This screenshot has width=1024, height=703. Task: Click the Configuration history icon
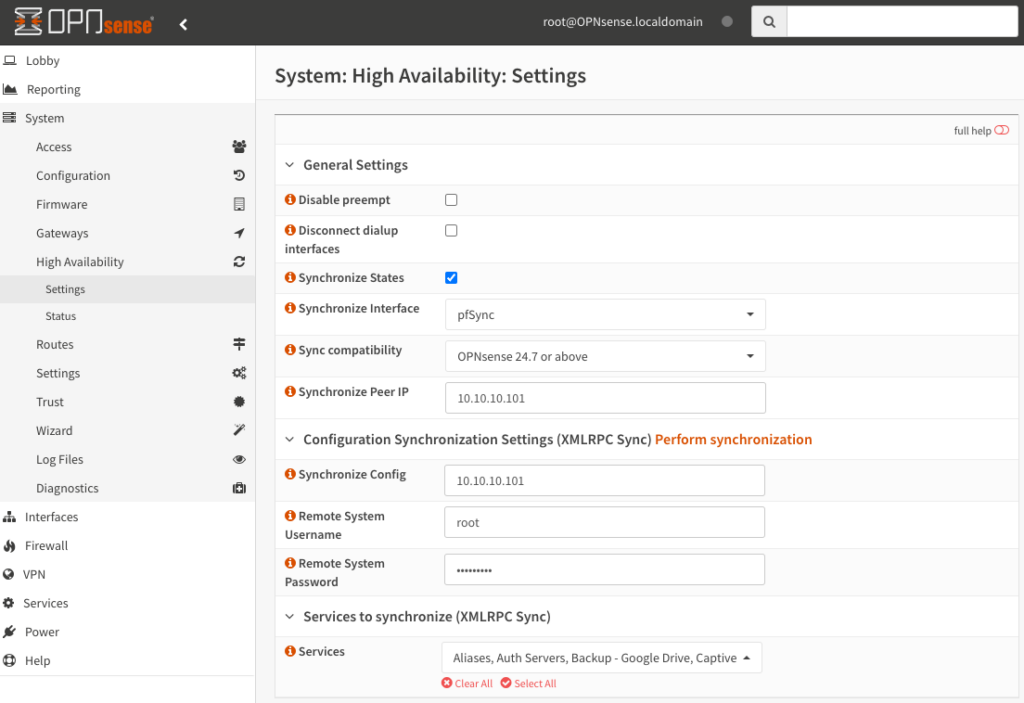pos(239,175)
